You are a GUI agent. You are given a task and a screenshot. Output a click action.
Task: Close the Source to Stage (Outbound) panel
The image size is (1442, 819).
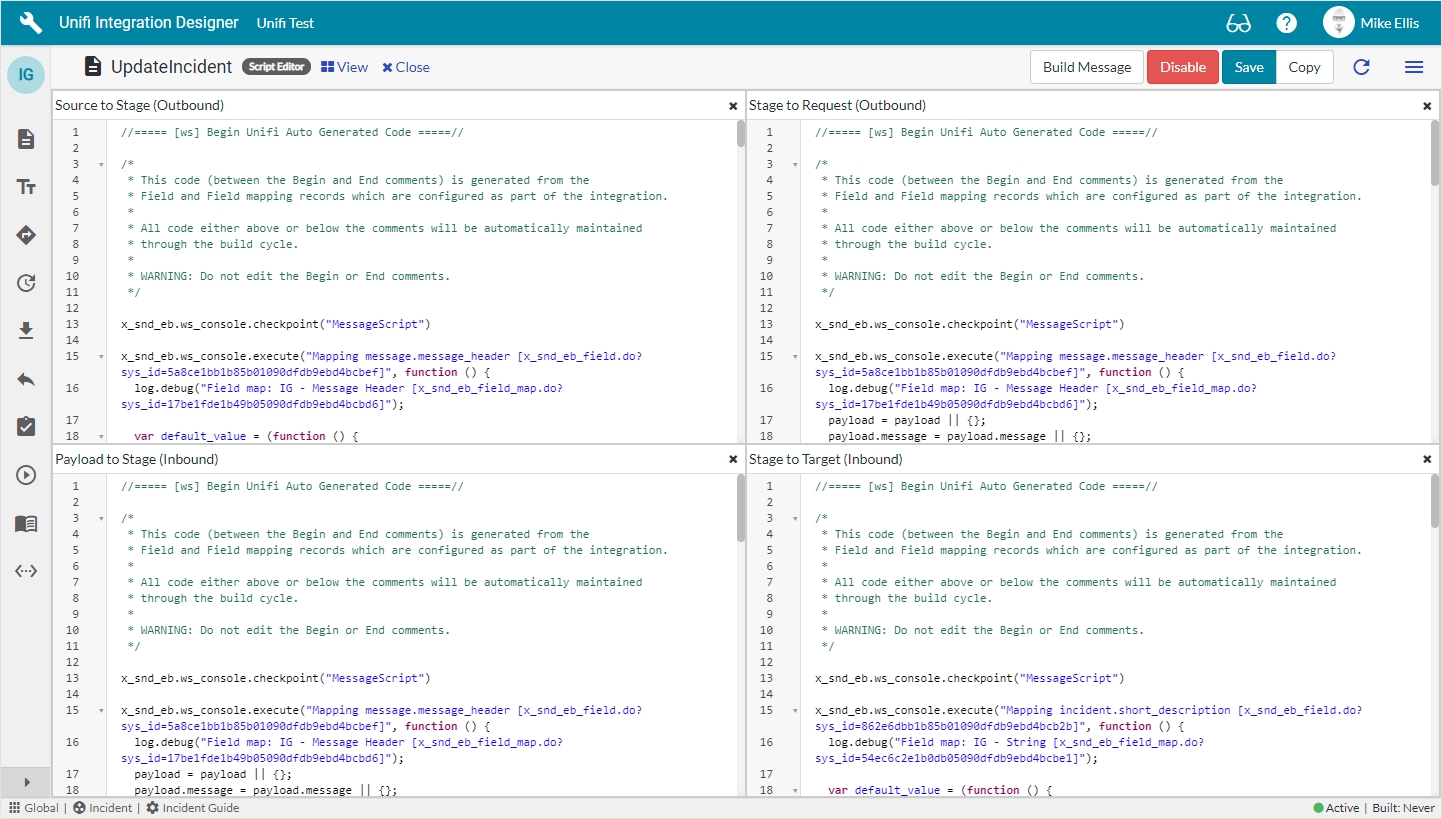(733, 106)
